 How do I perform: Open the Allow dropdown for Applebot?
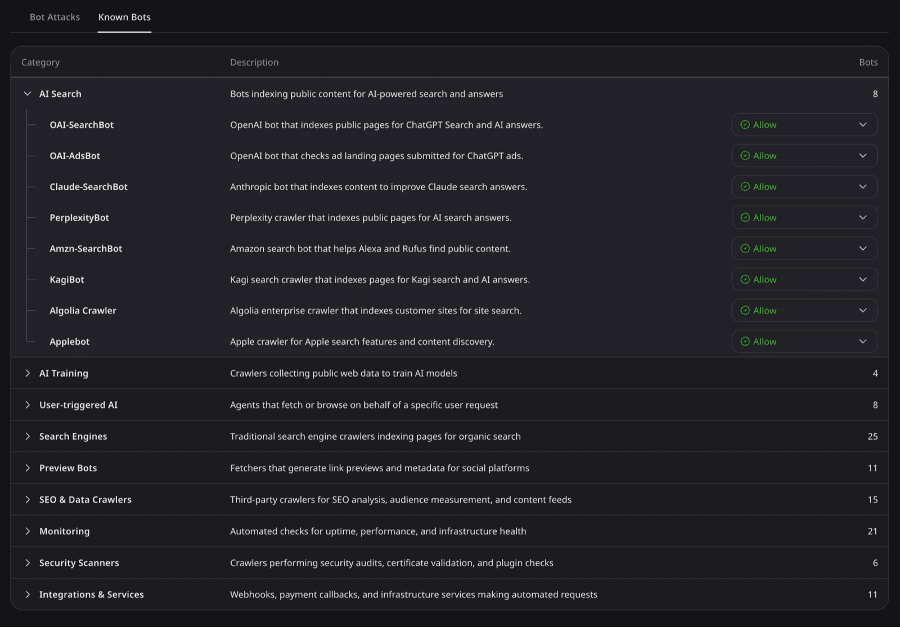804,342
